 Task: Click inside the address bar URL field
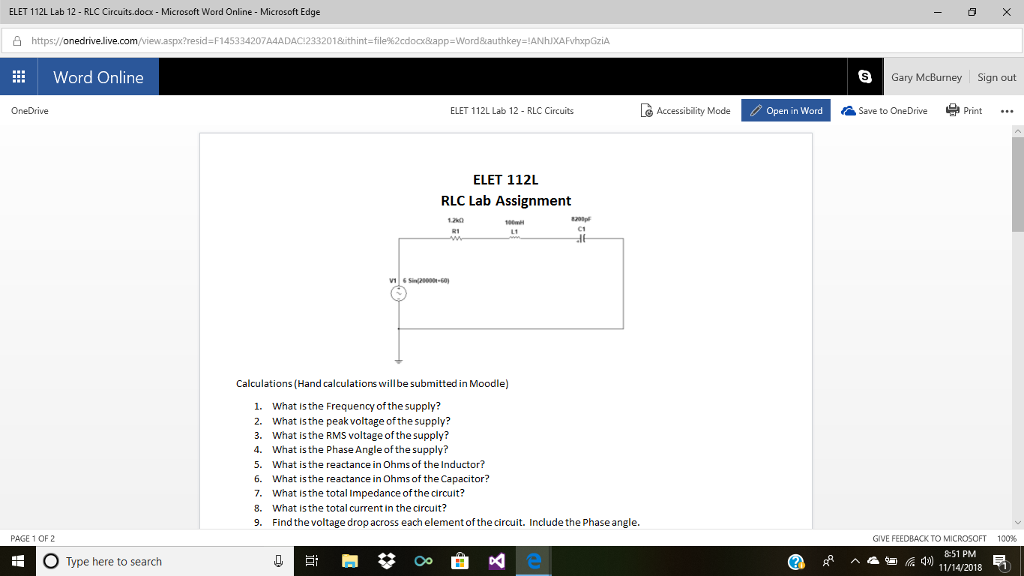click(300, 41)
